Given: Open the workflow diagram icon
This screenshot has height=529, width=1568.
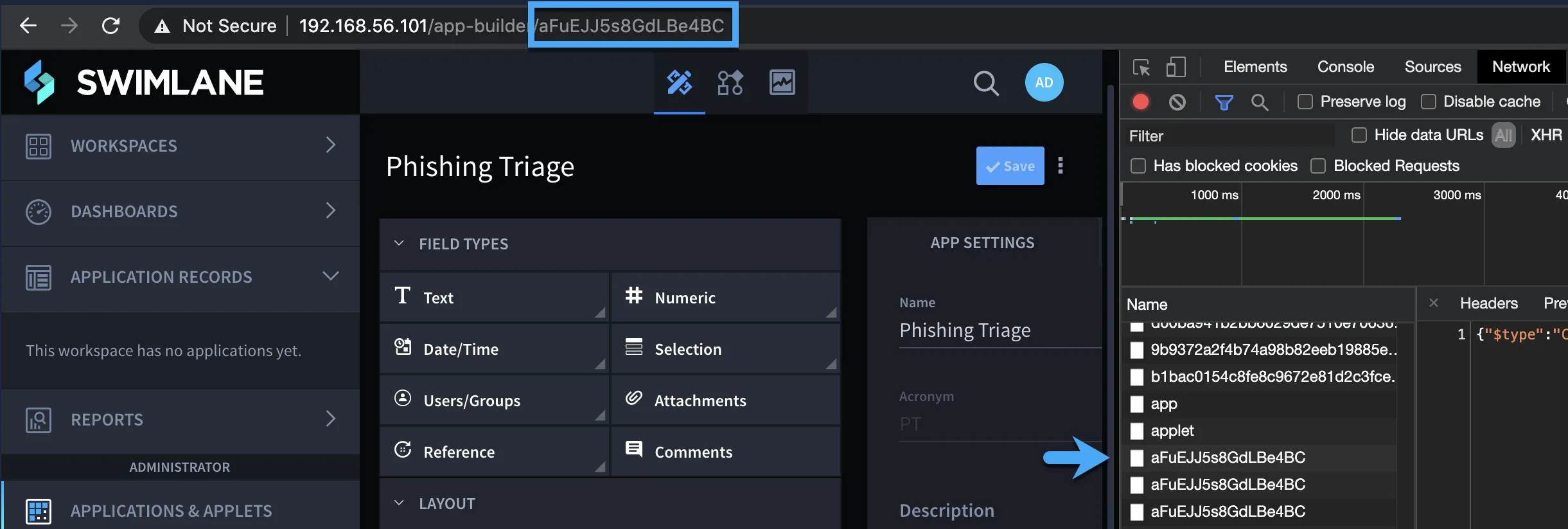Looking at the screenshot, I should click(730, 82).
